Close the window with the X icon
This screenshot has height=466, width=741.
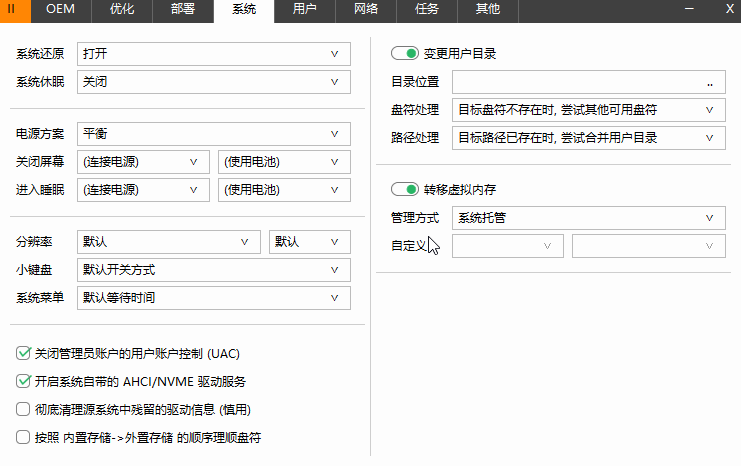click(x=729, y=10)
